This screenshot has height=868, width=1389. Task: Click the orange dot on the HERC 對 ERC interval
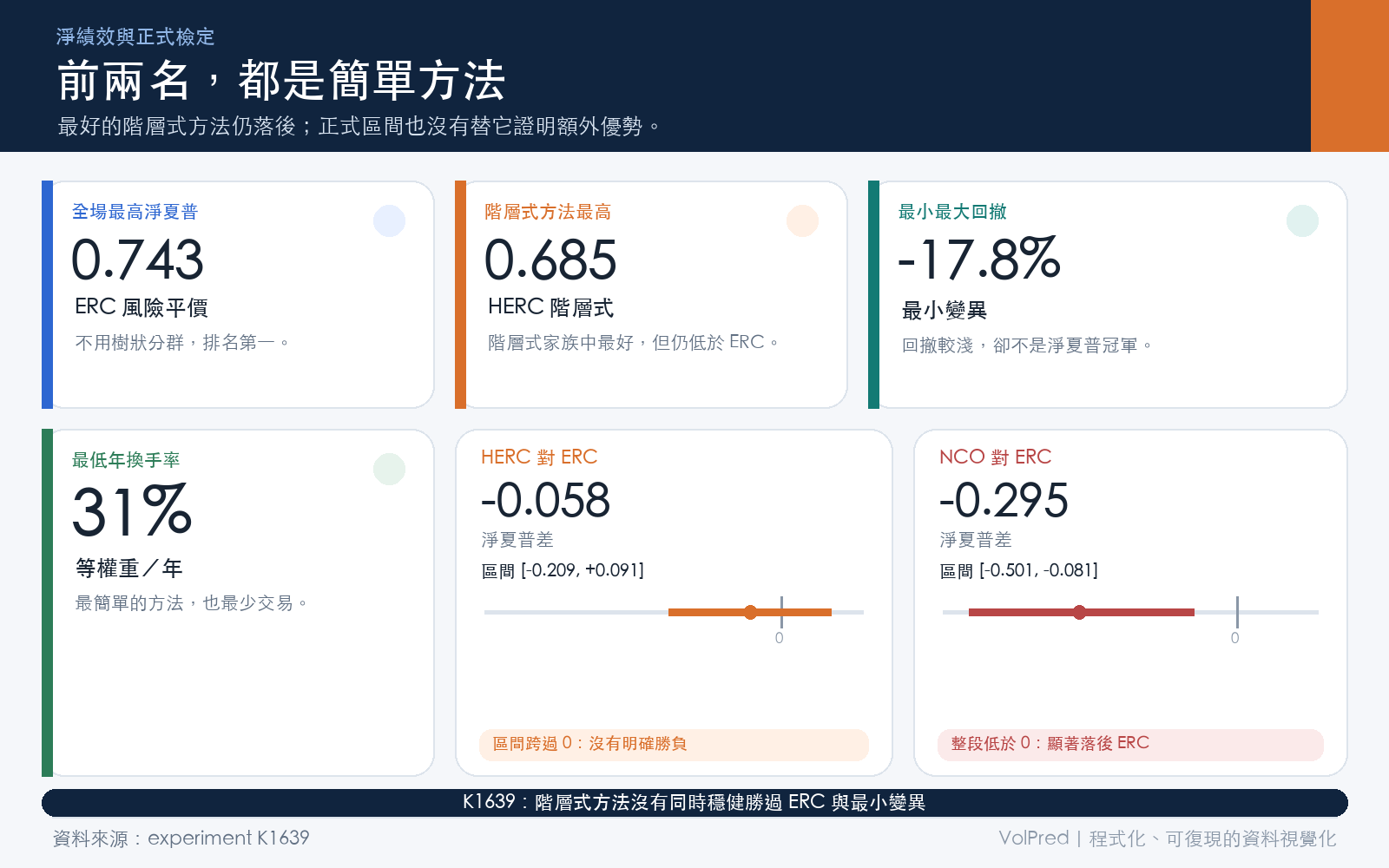pos(750,612)
